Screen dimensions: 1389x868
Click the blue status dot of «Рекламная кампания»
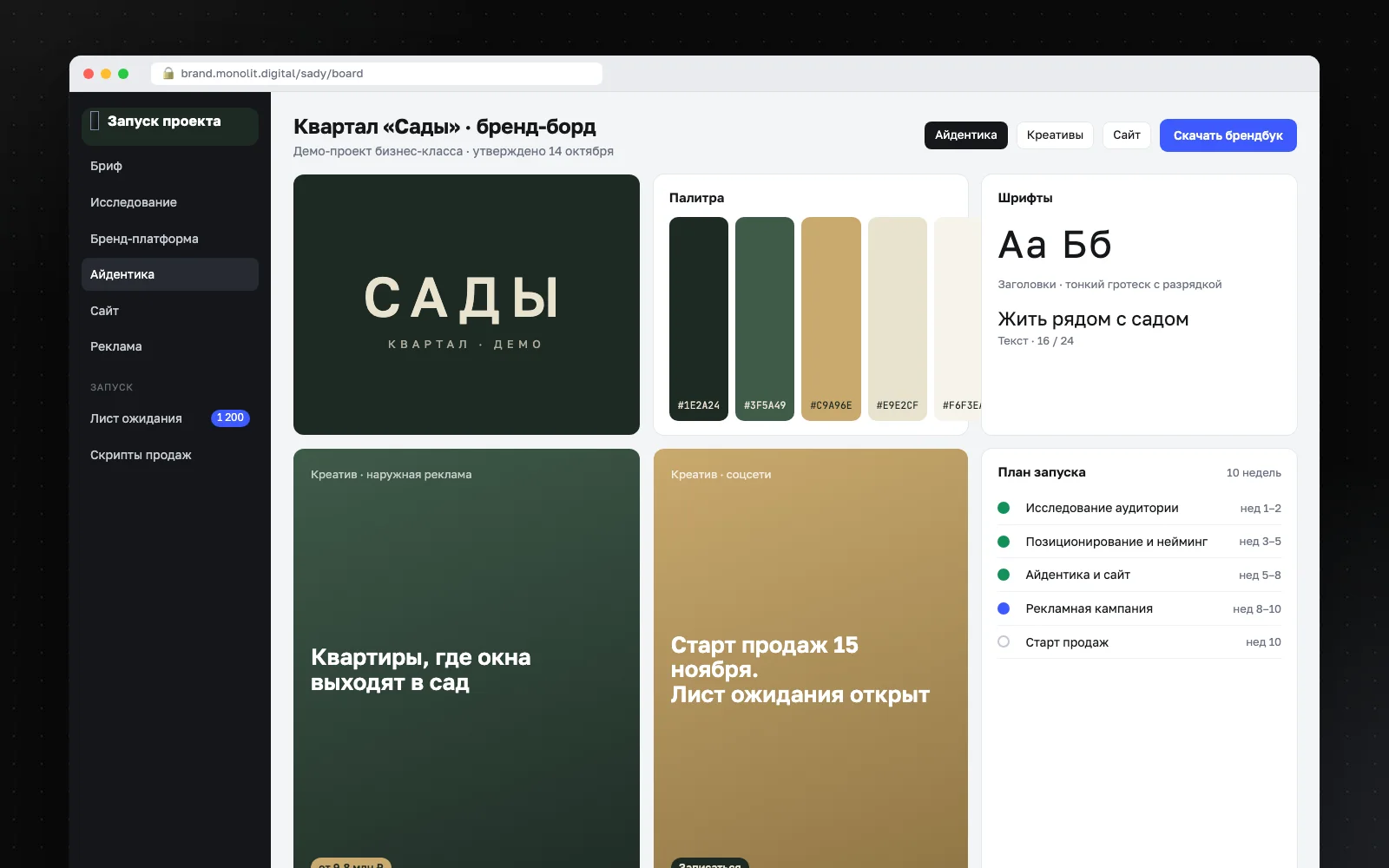[x=1004, y=608]
